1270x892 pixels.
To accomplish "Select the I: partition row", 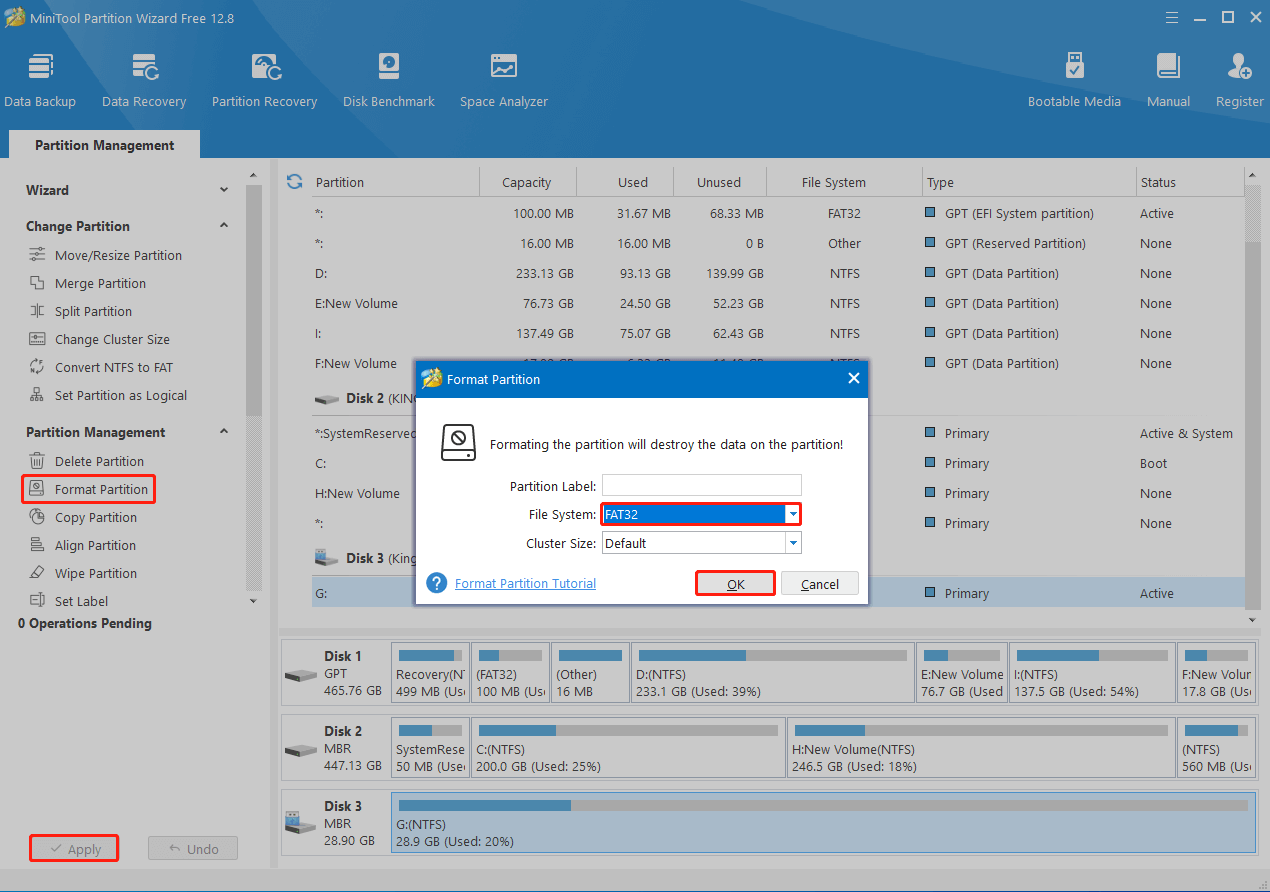I will [778, 333].
